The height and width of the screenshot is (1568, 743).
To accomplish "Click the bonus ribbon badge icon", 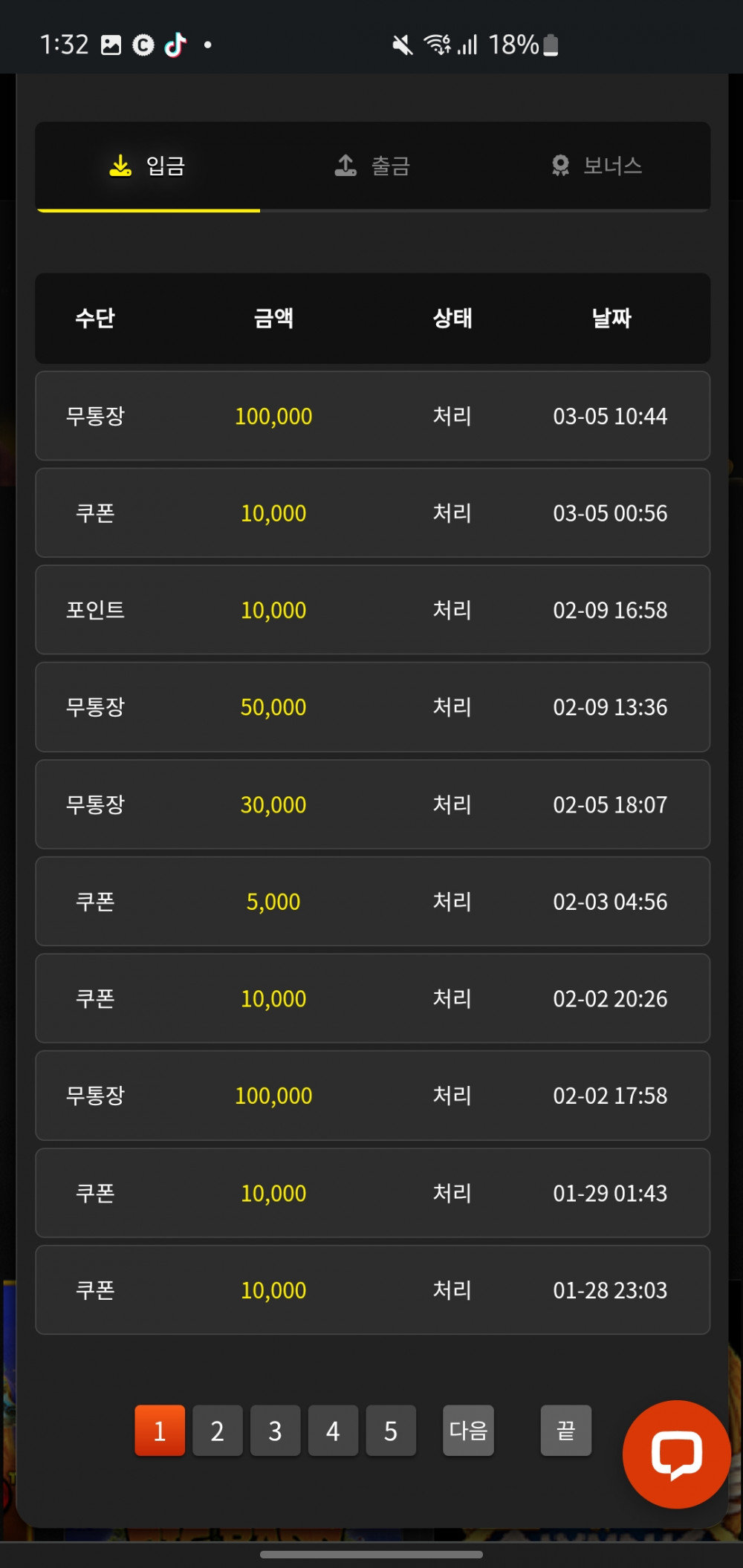I will tap(560, 165).
